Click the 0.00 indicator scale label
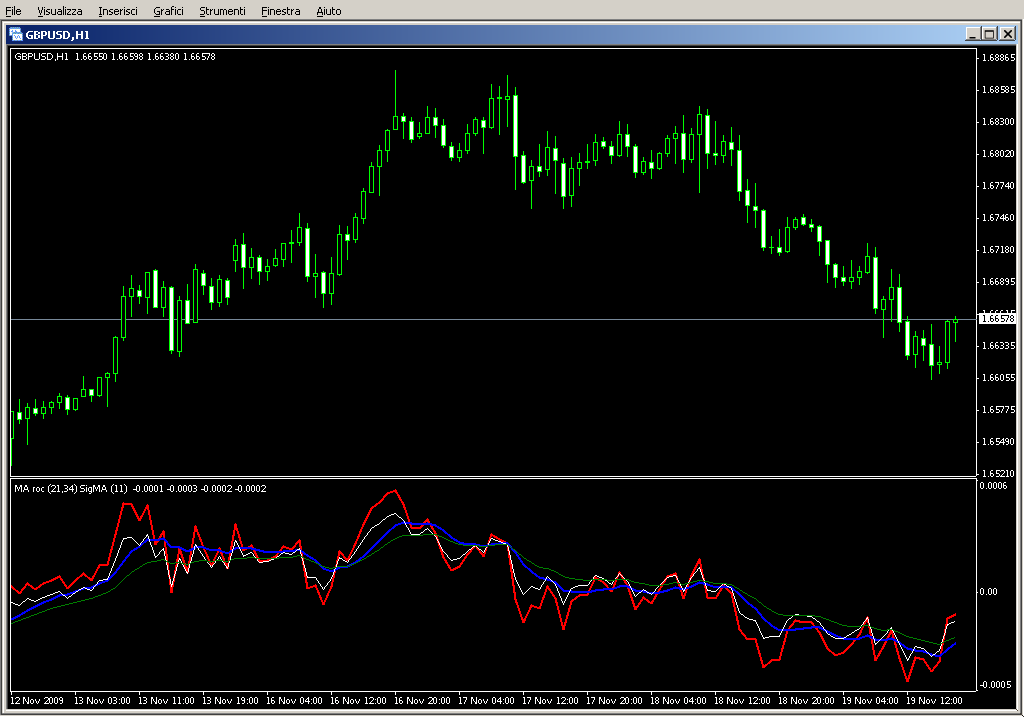Image resolution: width=1024 pixels, height=717 pixels. pos(988,592)
